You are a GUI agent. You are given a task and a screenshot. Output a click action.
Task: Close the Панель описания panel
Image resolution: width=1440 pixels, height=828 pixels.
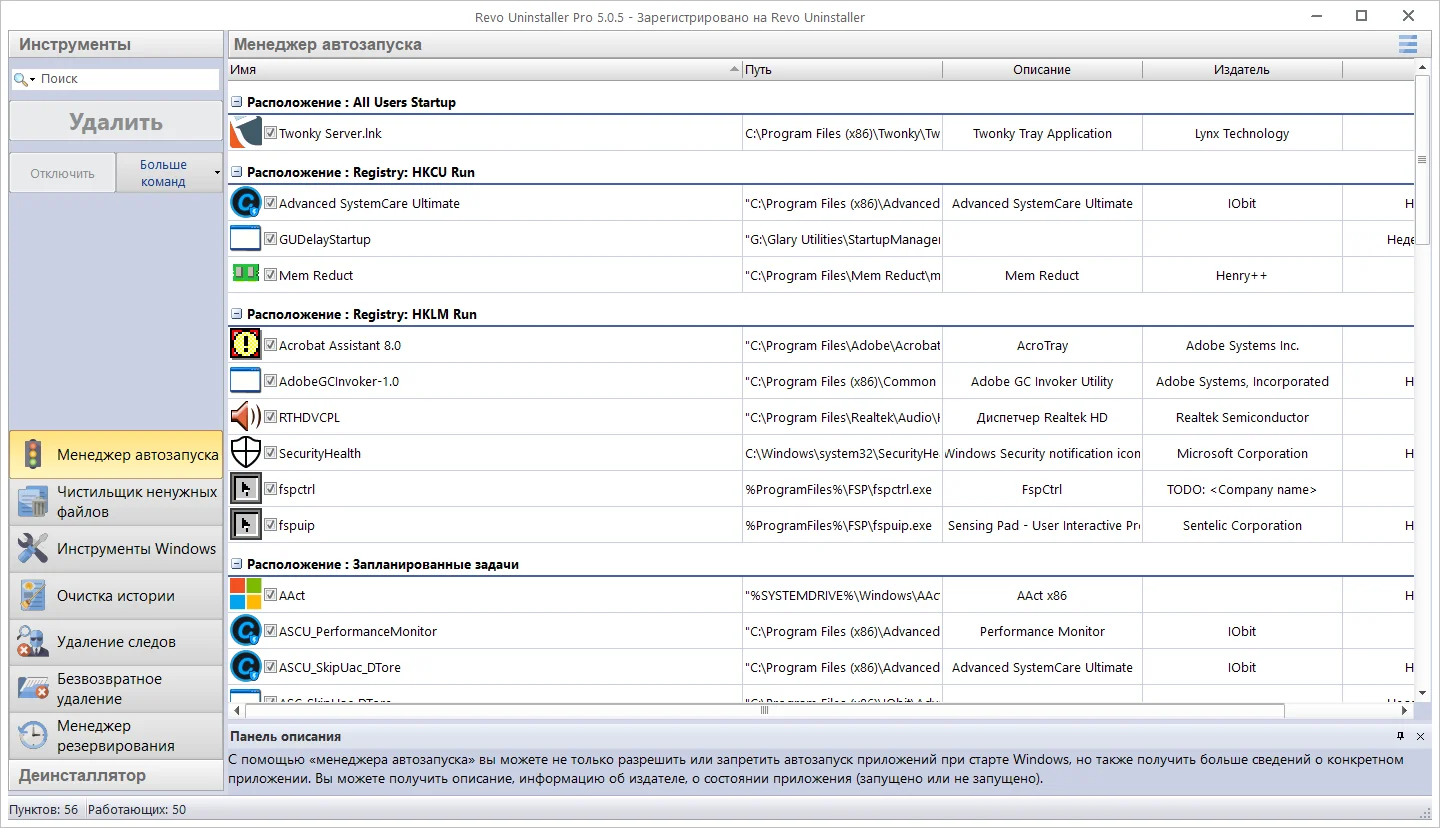point(1420,736)
